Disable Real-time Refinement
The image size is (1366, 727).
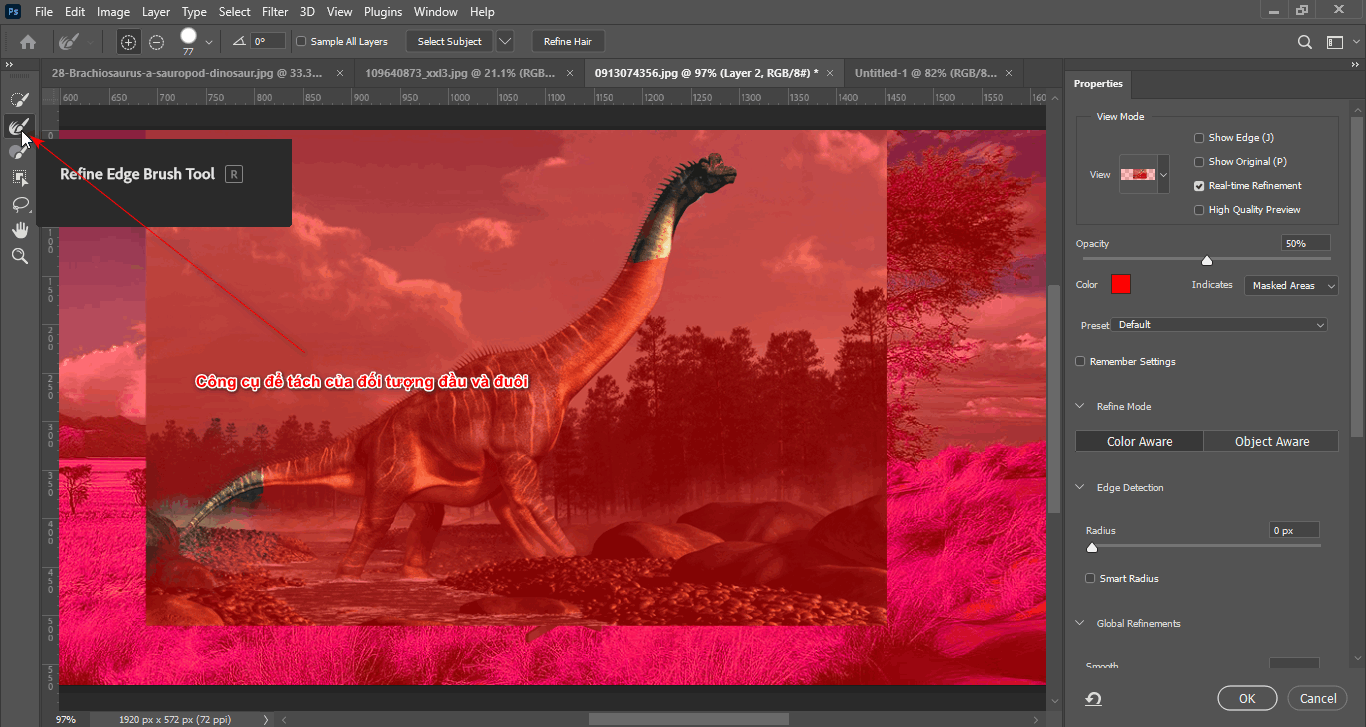[x=1199, y=185]
